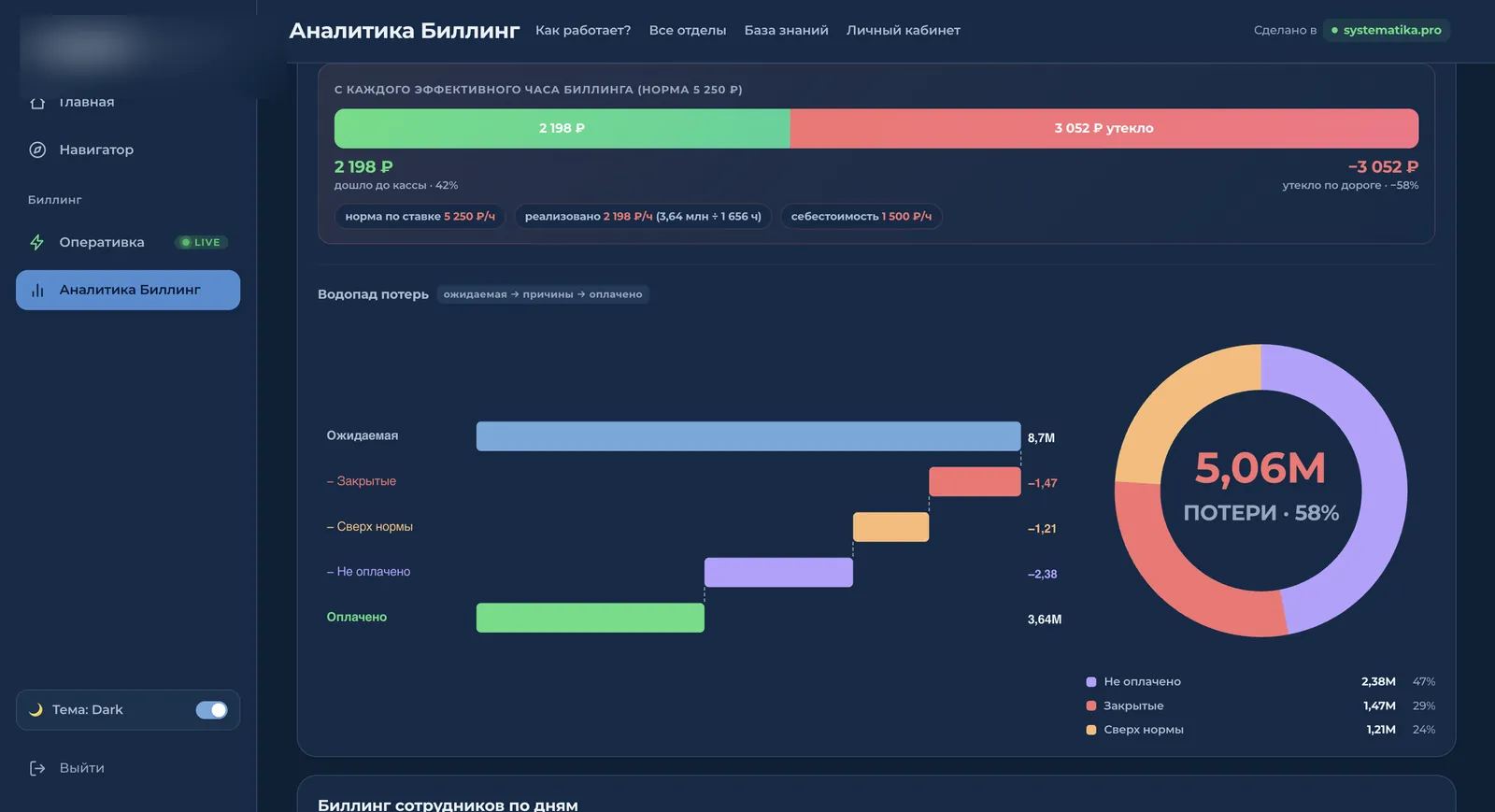Toggle the Dark theme switch
Image resolution: width=1495 pixels, height=812 pixels.
point(211,710)
